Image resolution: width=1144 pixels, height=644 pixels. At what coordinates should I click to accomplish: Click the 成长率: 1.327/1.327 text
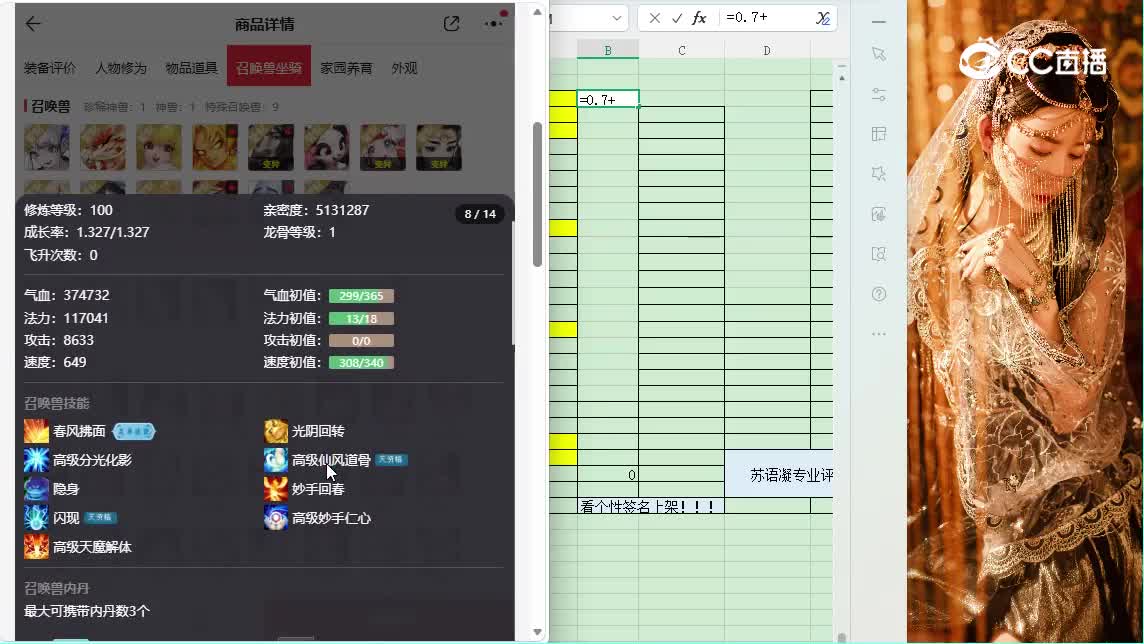(87, 232)
